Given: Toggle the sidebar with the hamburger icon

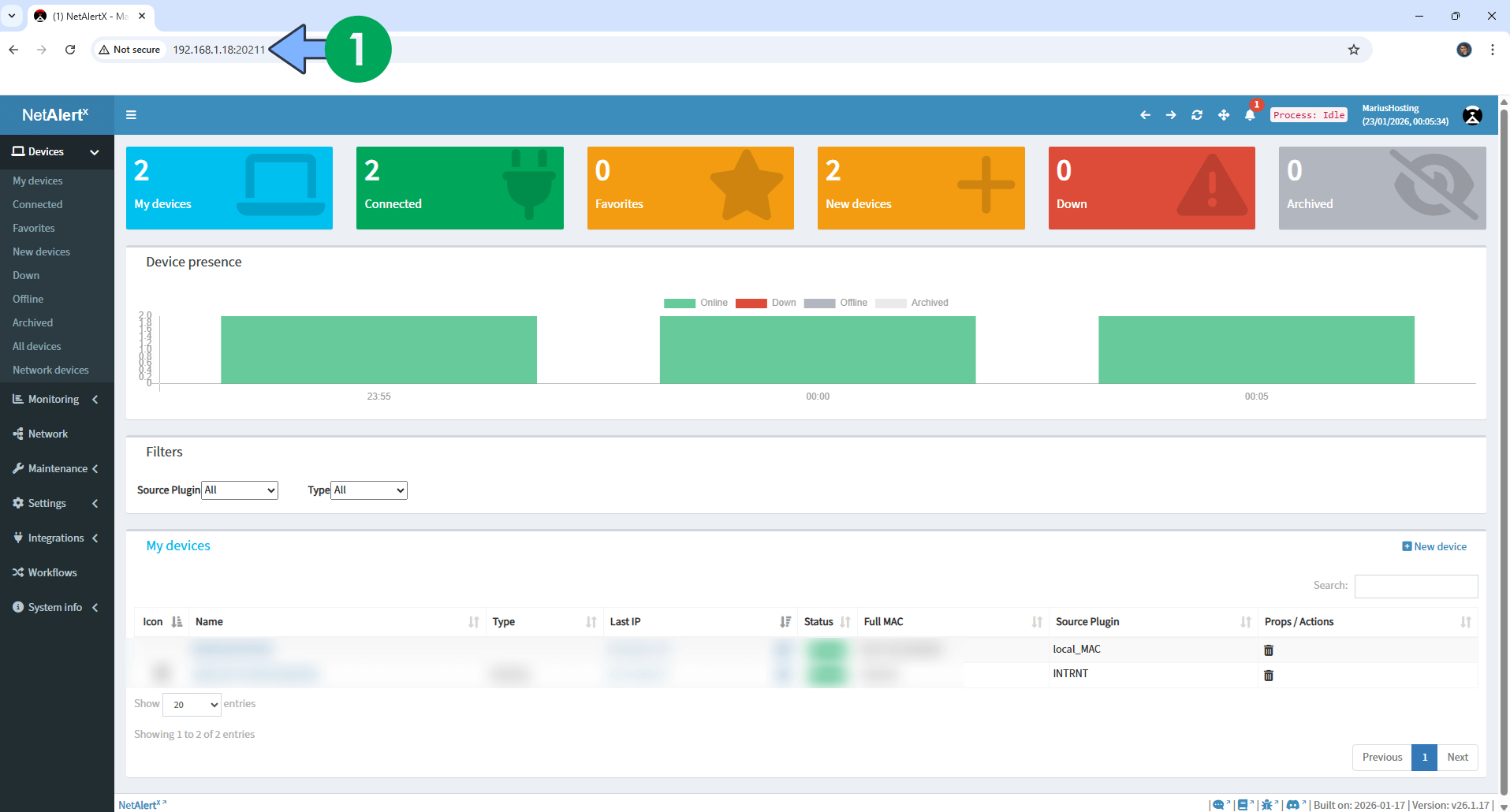Looking at the screenshot, I should click(131, 114).
